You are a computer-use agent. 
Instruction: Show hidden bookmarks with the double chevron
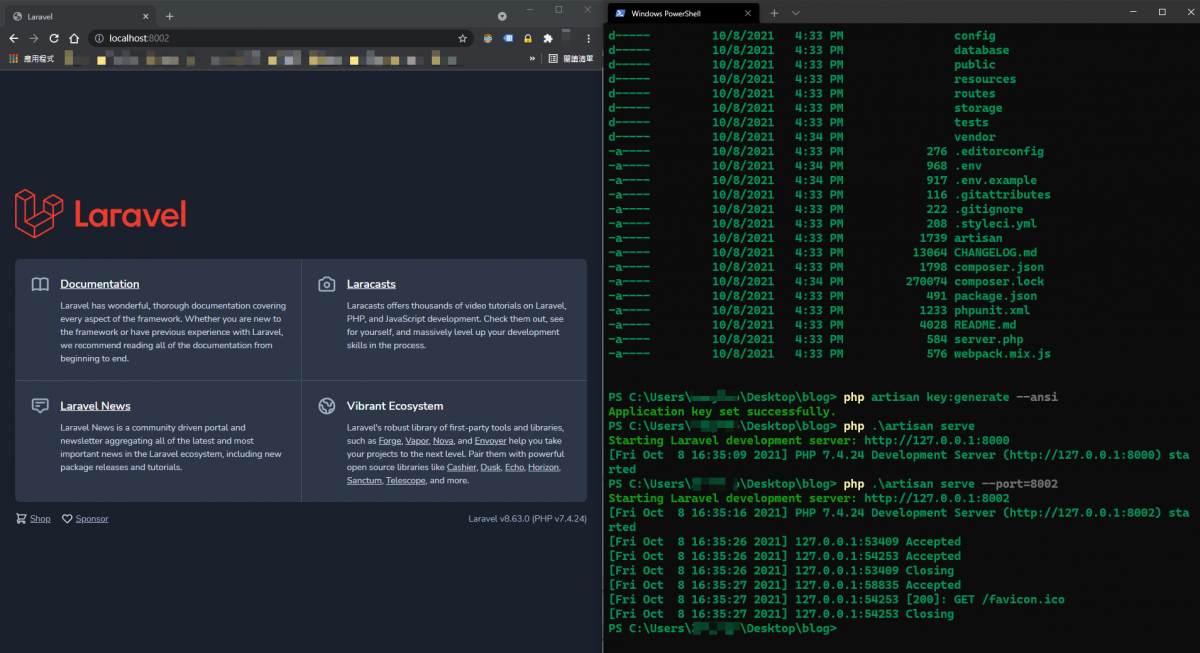coord(532,59)
